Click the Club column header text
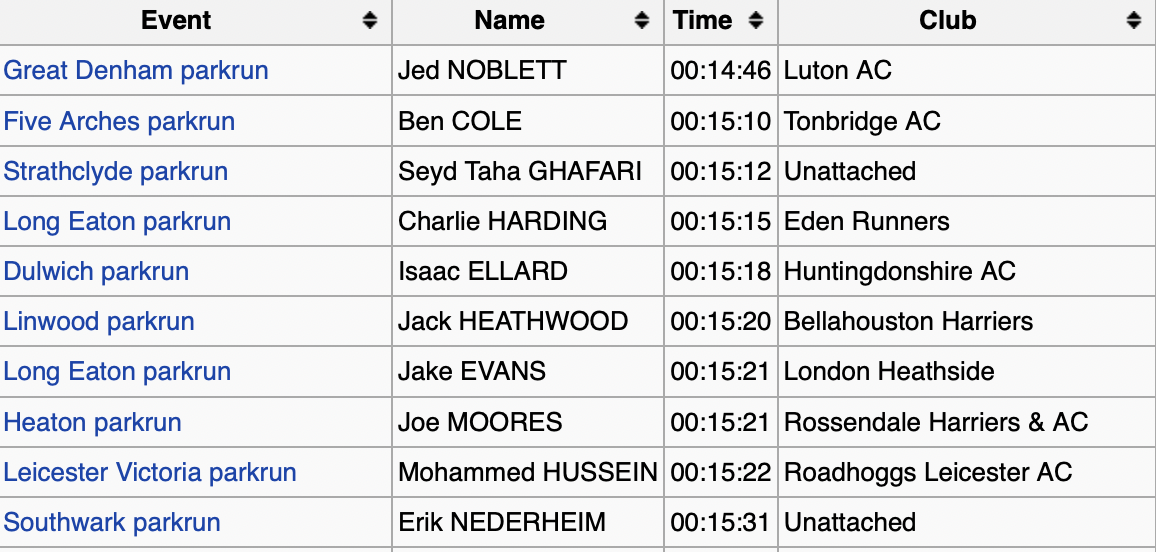This screenshot has width=1156, height=552. point(947,21)
